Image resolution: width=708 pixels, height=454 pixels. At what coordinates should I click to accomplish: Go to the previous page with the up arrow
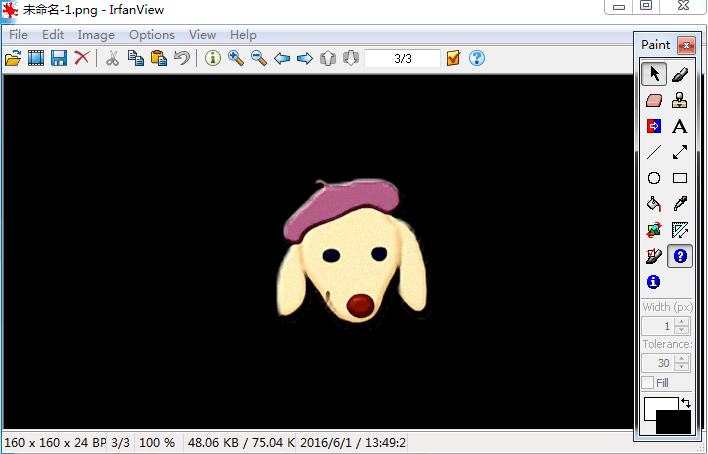click(x=328, y=58)
